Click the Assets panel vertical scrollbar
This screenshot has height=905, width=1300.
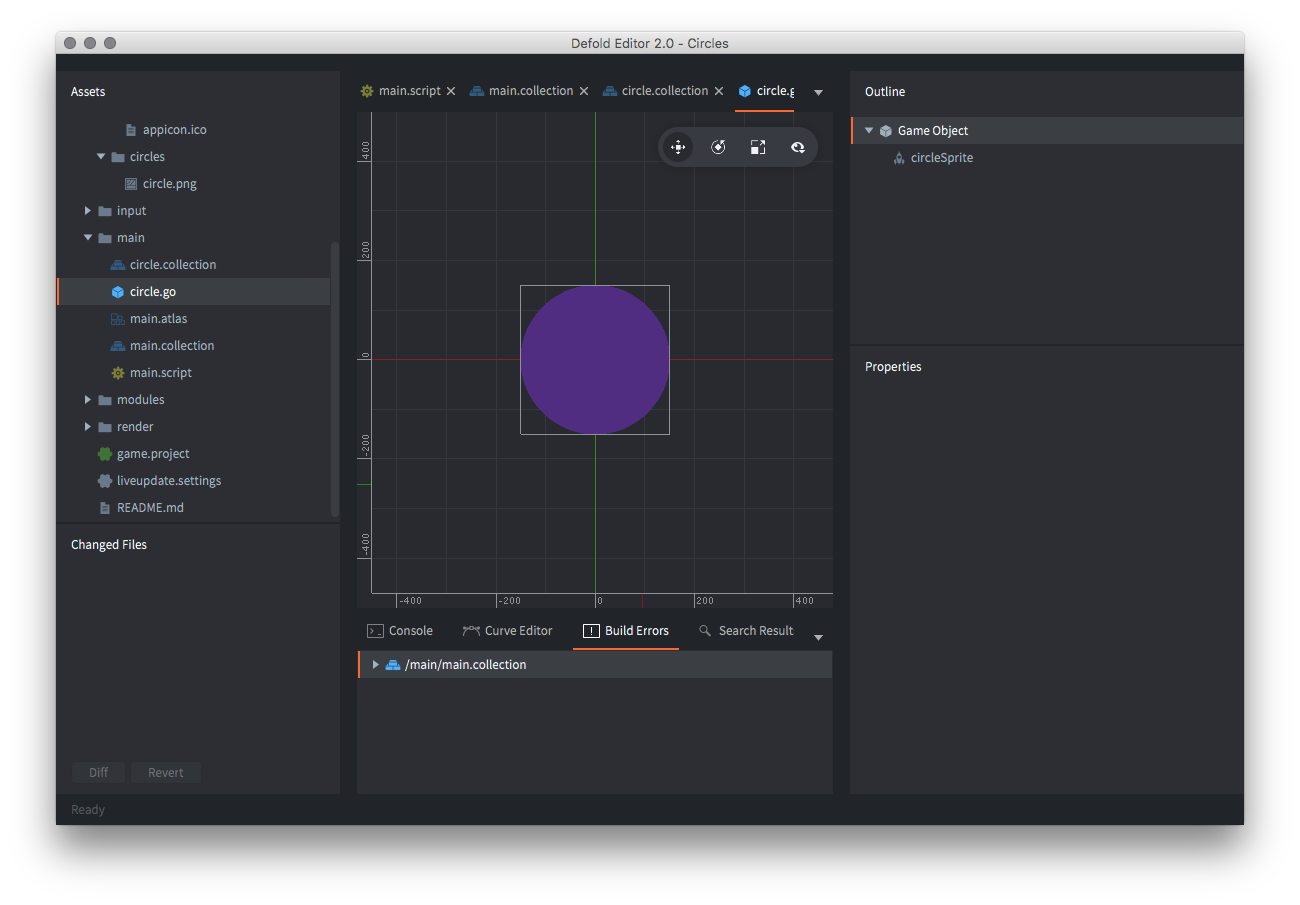click(335, 380)
